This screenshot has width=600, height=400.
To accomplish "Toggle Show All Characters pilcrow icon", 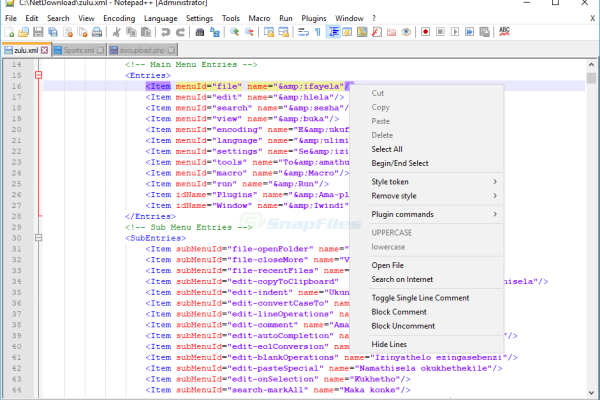I will [318, 32].
